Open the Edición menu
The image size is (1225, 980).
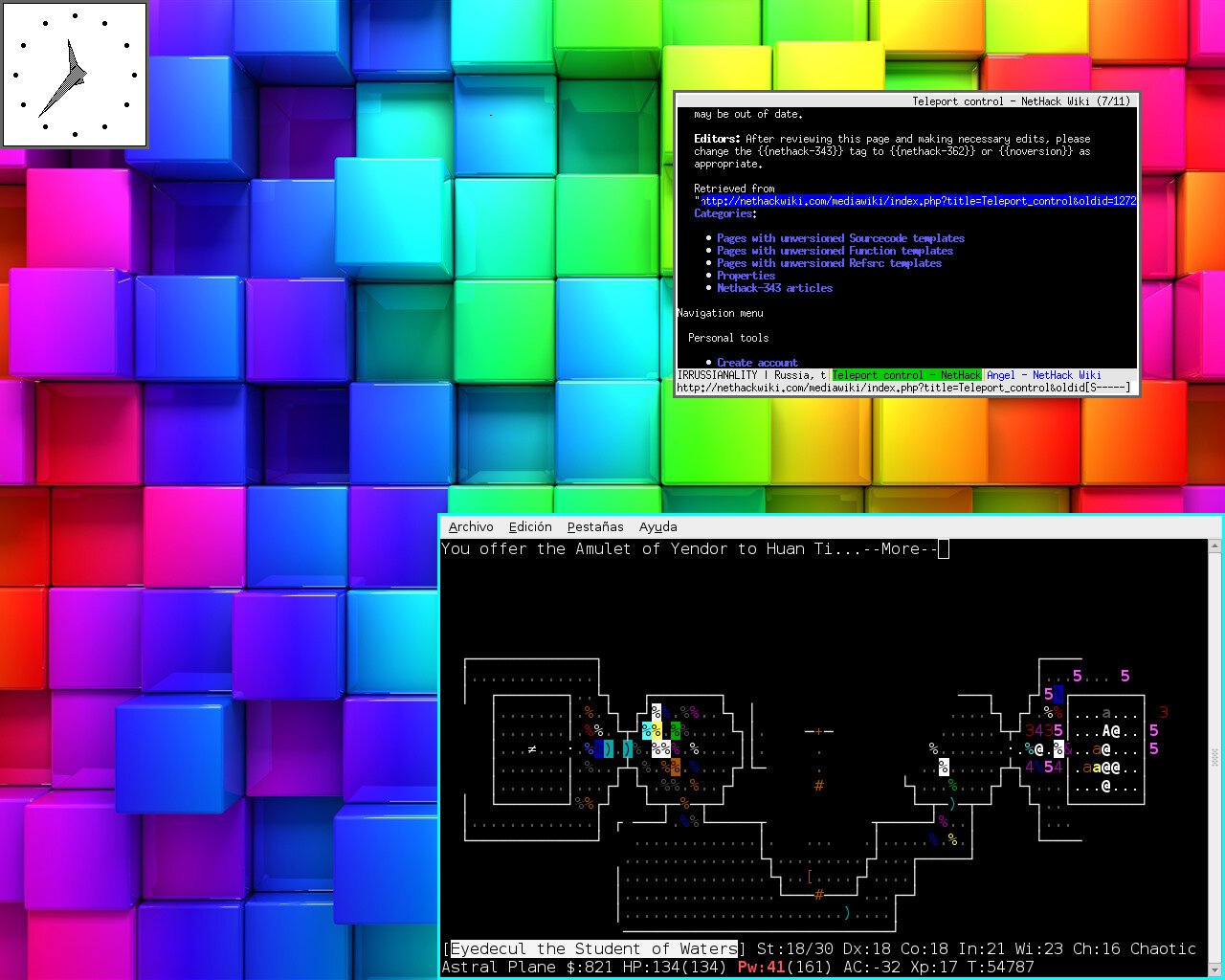[530, 526]
